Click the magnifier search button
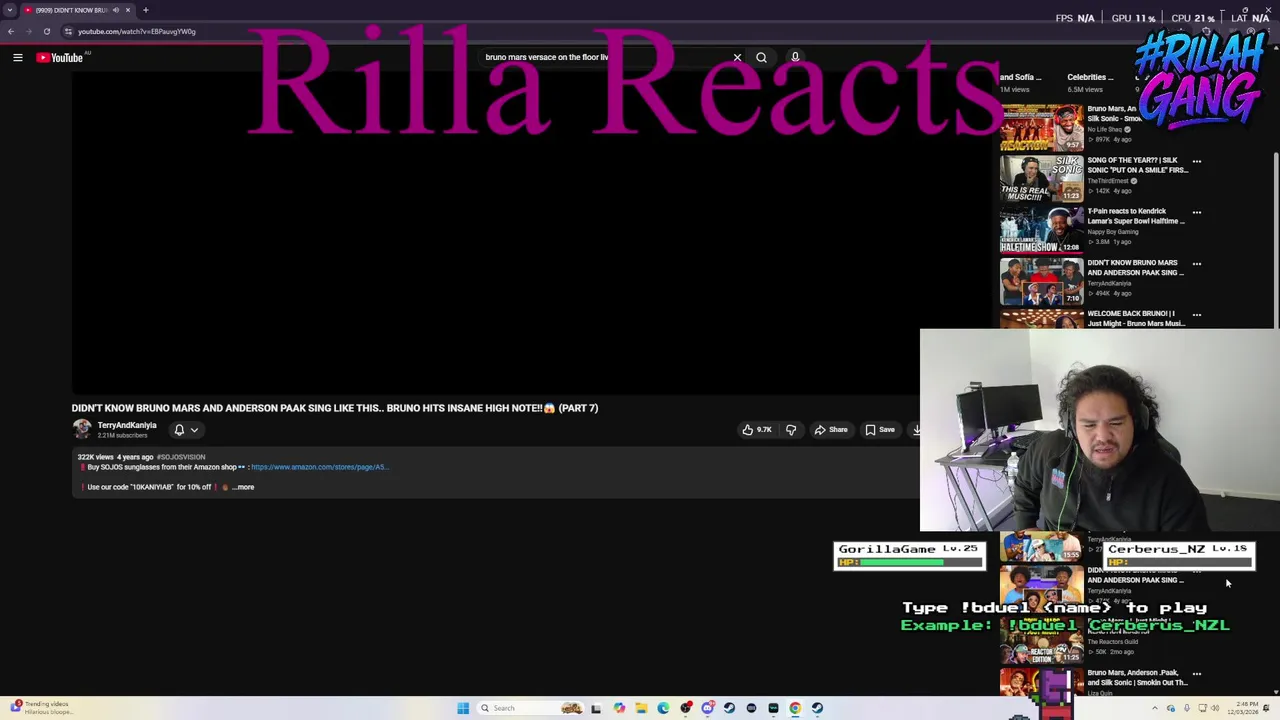 coord(761,57)
